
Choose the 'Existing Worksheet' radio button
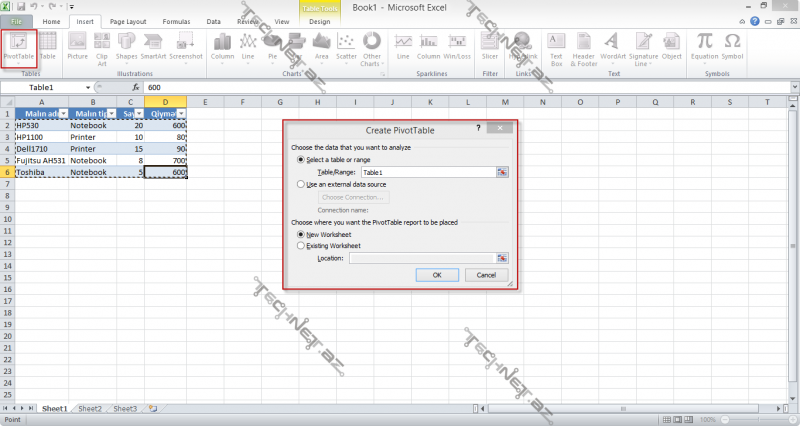click(301, 245)
